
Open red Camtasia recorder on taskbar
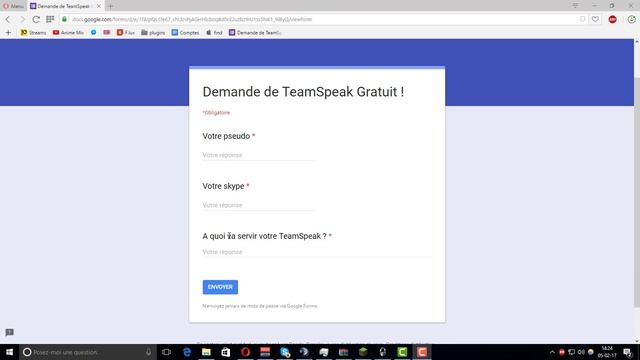tap(422, 352)
